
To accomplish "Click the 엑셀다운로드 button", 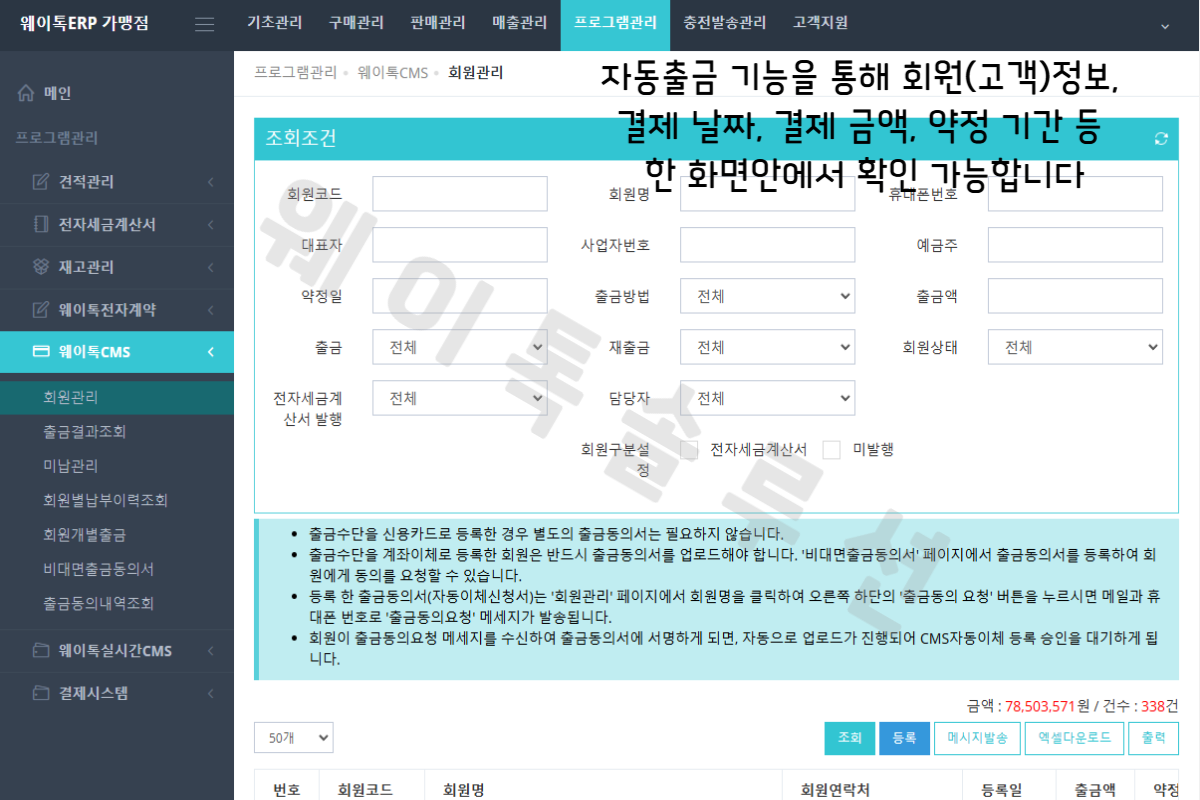I will click(1074, 738).
